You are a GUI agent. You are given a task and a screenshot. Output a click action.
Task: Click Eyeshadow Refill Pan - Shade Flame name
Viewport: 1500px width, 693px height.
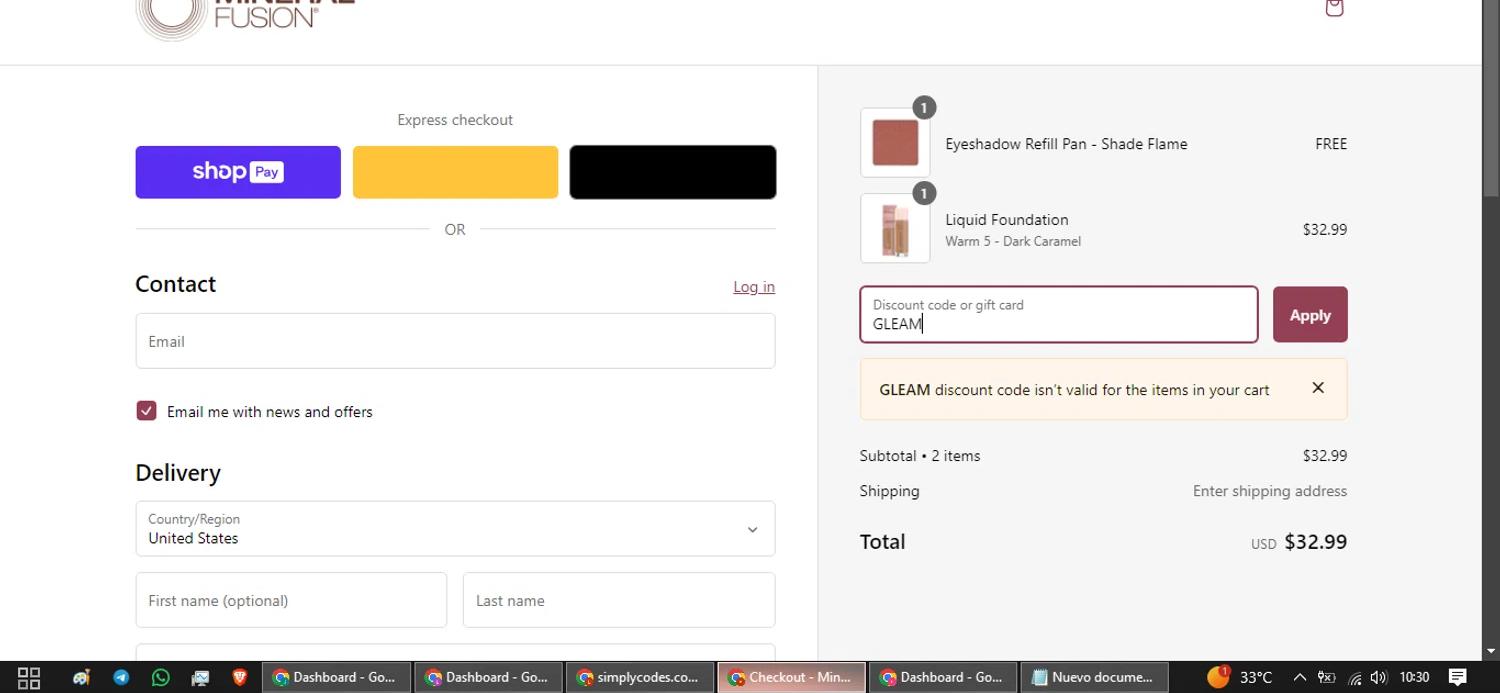[x=1066, y=144]
